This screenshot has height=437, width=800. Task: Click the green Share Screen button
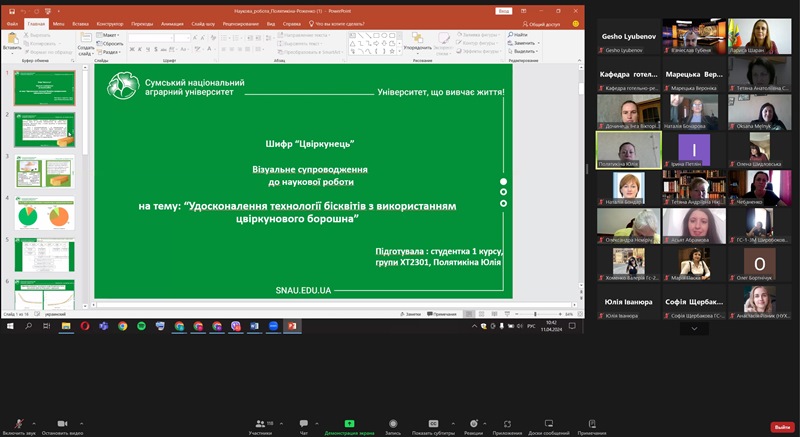coord(349,424)
